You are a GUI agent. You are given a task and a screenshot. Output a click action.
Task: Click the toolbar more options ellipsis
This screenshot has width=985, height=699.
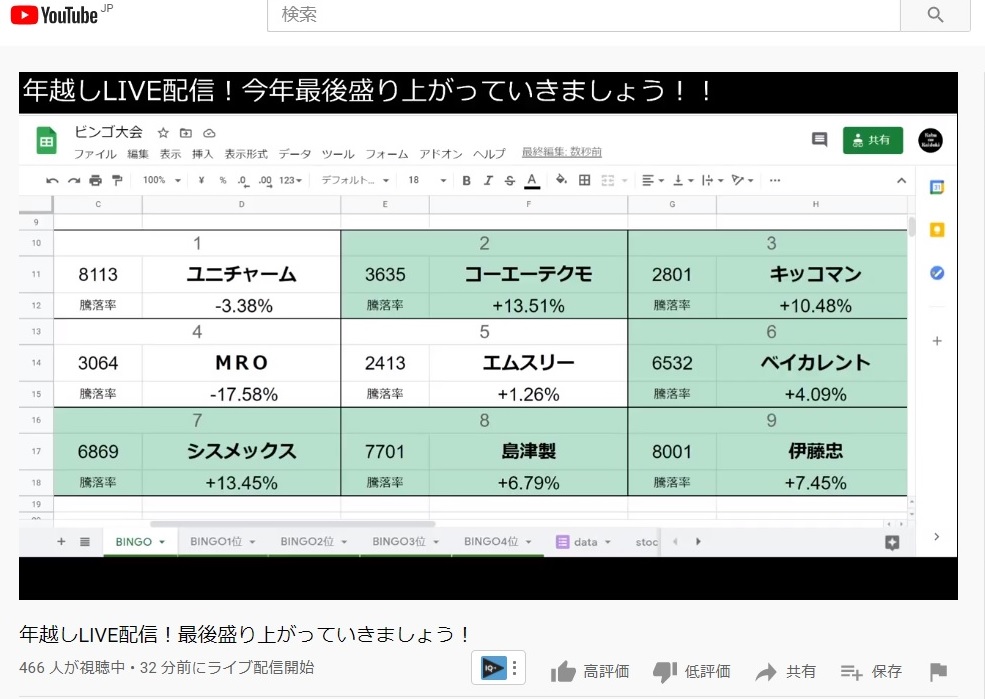(775, 181)
